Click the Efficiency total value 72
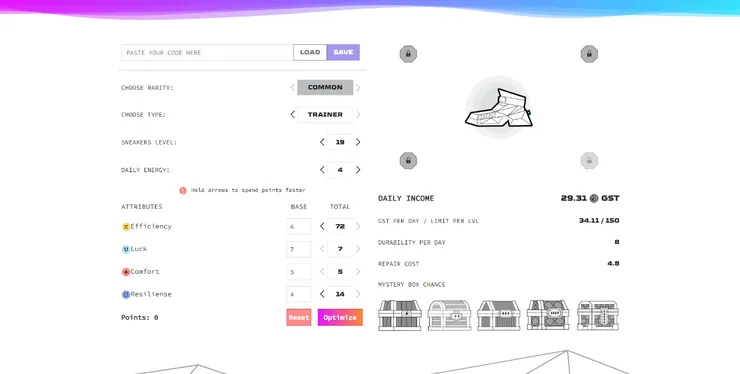 (x=340, y=227)
